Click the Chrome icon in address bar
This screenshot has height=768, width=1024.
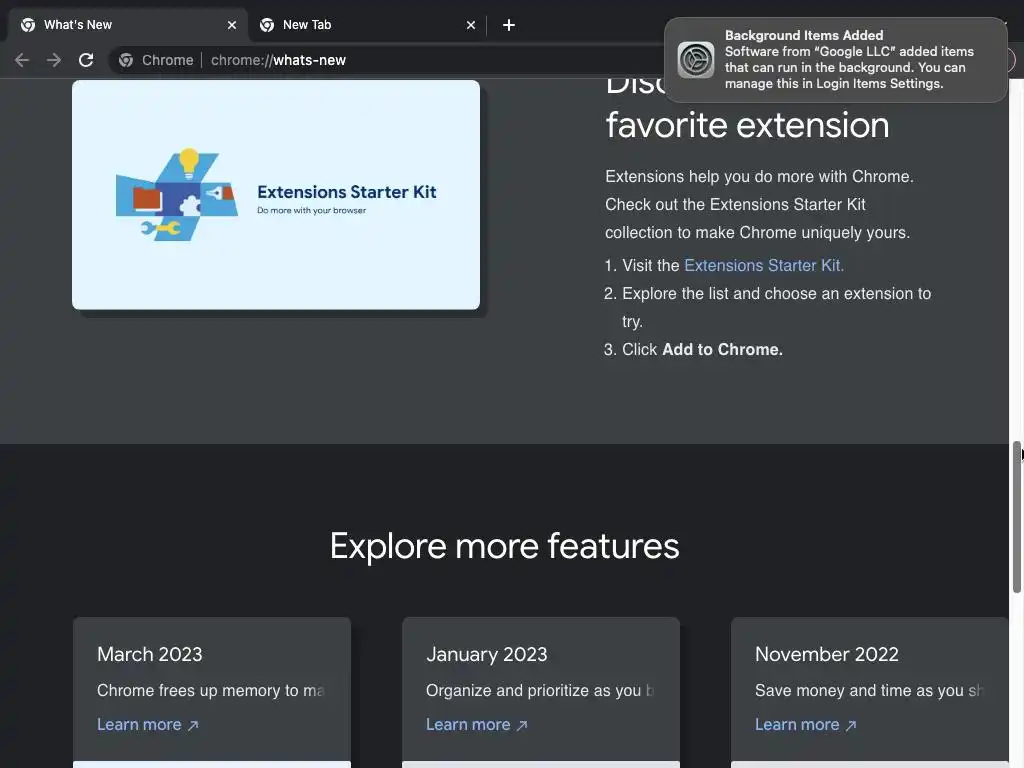[126, 60]
